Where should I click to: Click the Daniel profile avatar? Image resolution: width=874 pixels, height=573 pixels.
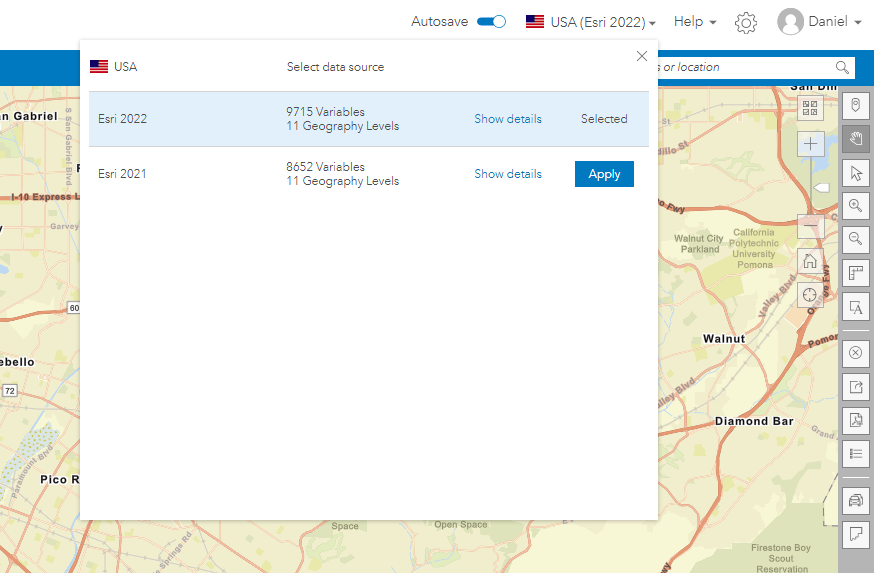coord(790,22)
